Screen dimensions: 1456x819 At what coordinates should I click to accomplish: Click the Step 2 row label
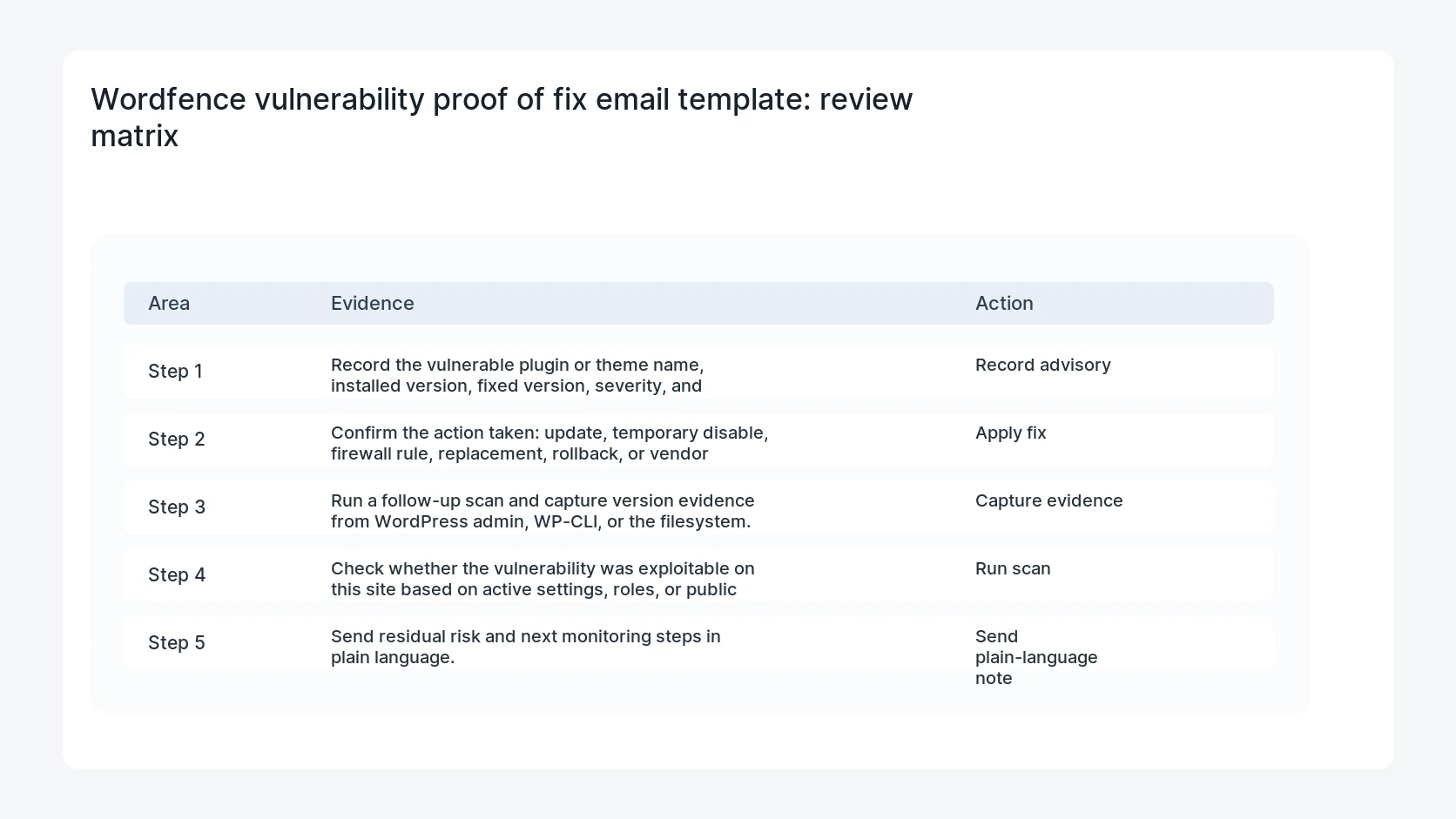[x=177, y=439]
